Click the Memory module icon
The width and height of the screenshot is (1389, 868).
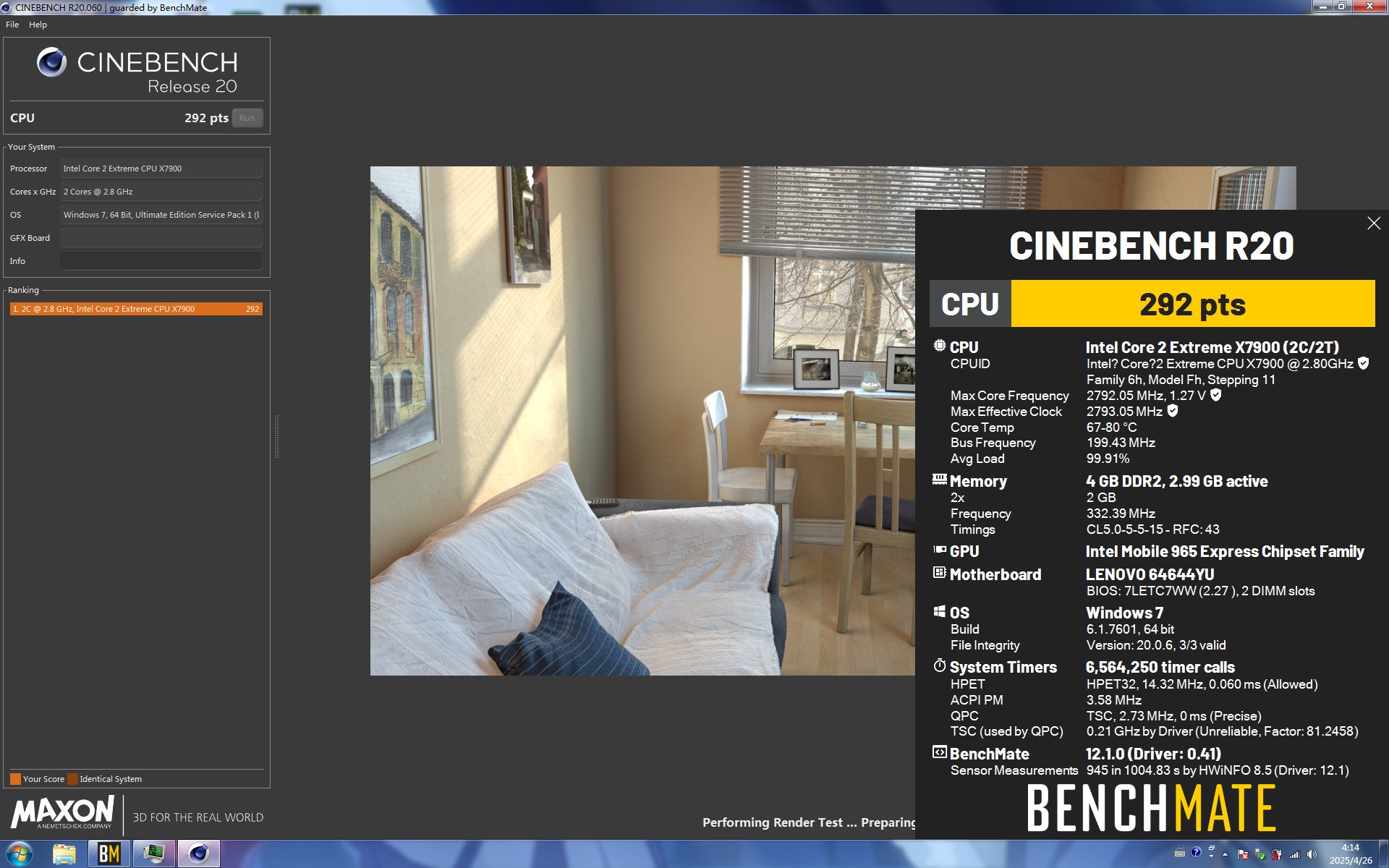[x=939, y=479]
